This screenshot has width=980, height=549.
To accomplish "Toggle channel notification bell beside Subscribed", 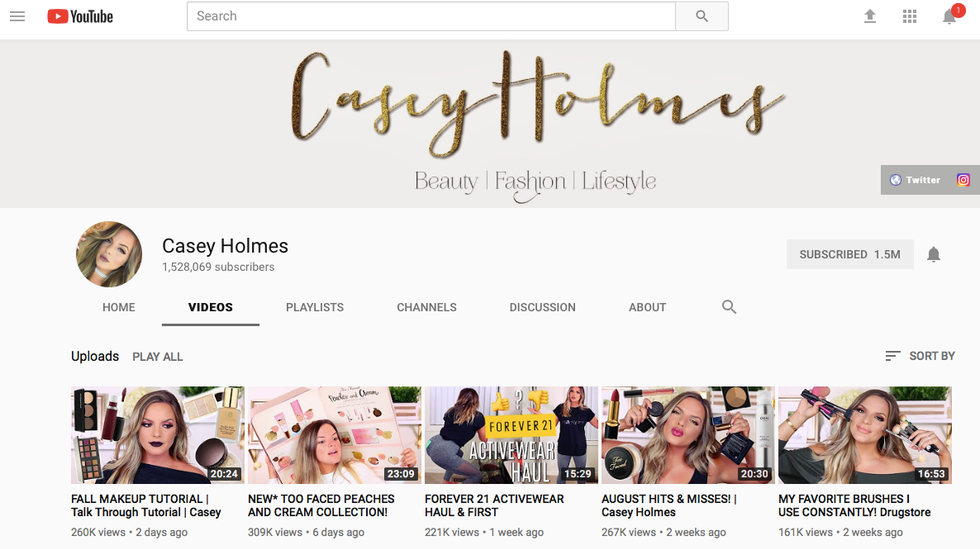I will 933,255.
